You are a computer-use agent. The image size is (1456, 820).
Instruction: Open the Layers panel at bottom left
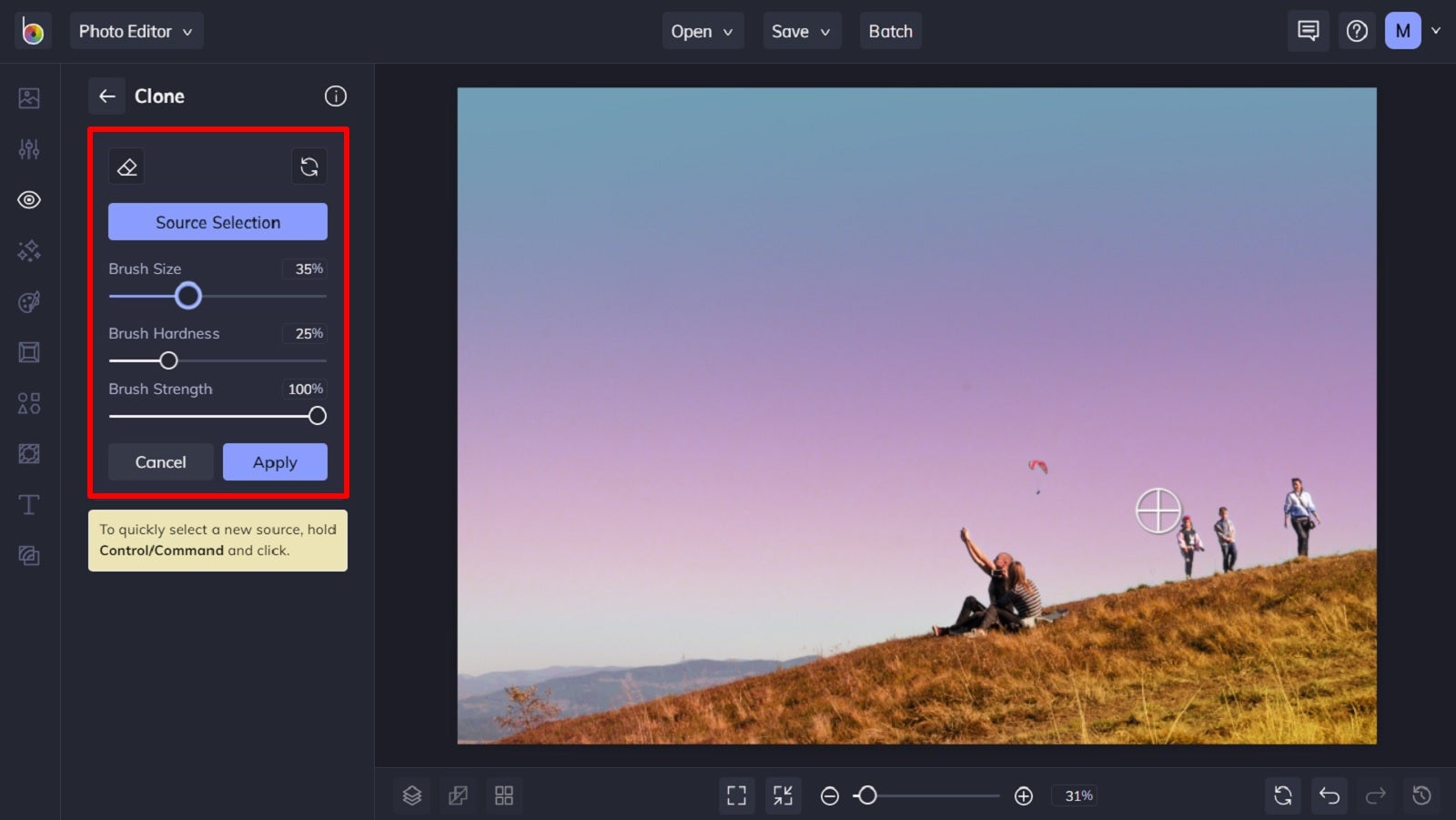click(x=411, y=795)
